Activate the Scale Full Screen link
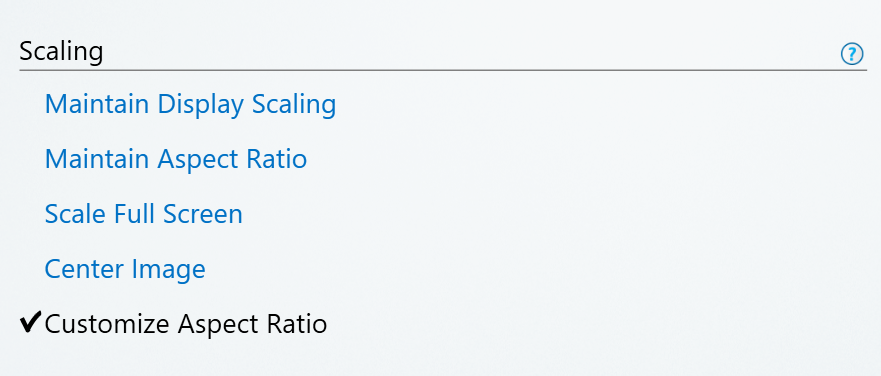 (144, 214)
